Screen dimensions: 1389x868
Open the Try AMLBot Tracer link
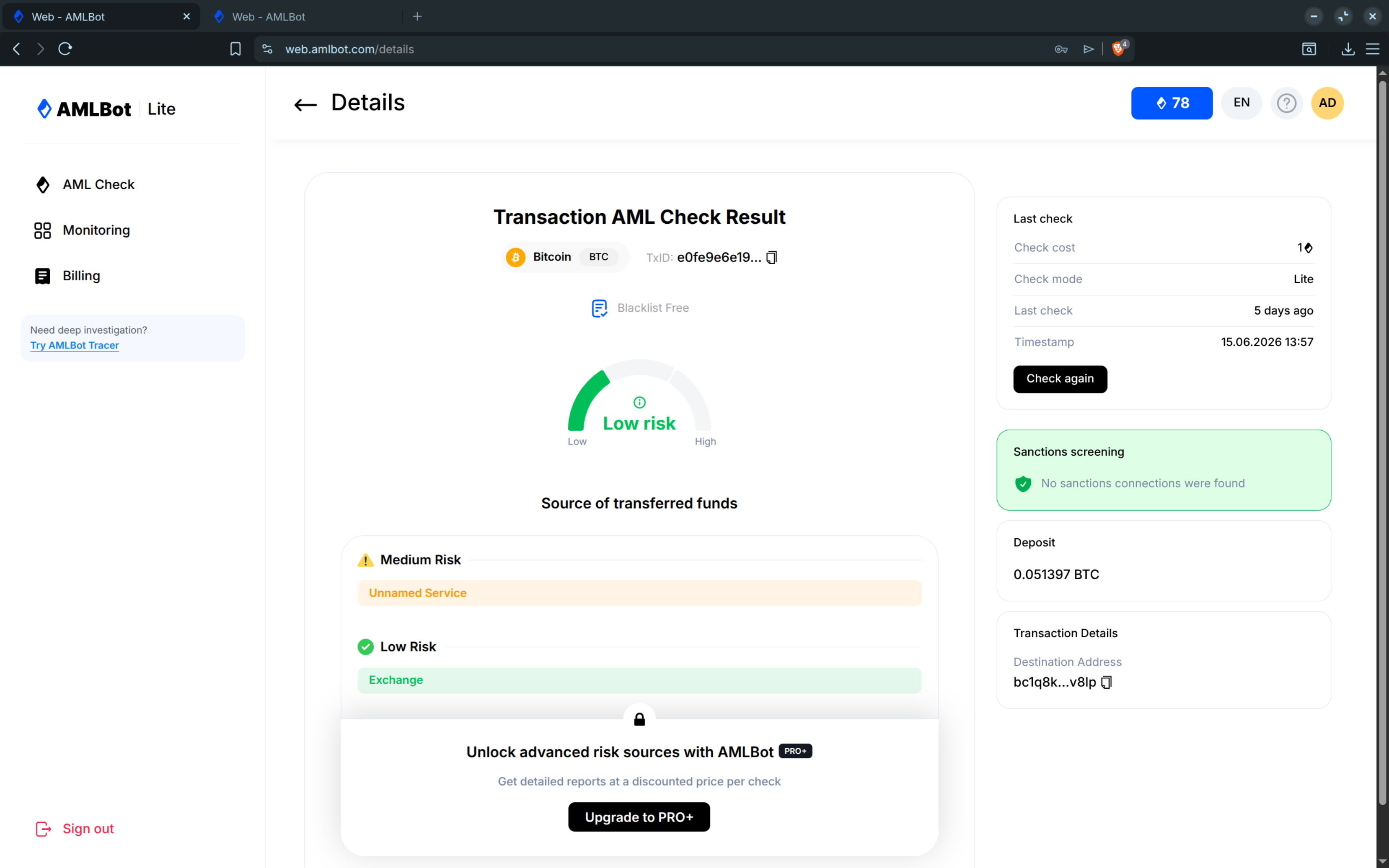[75, 346]
